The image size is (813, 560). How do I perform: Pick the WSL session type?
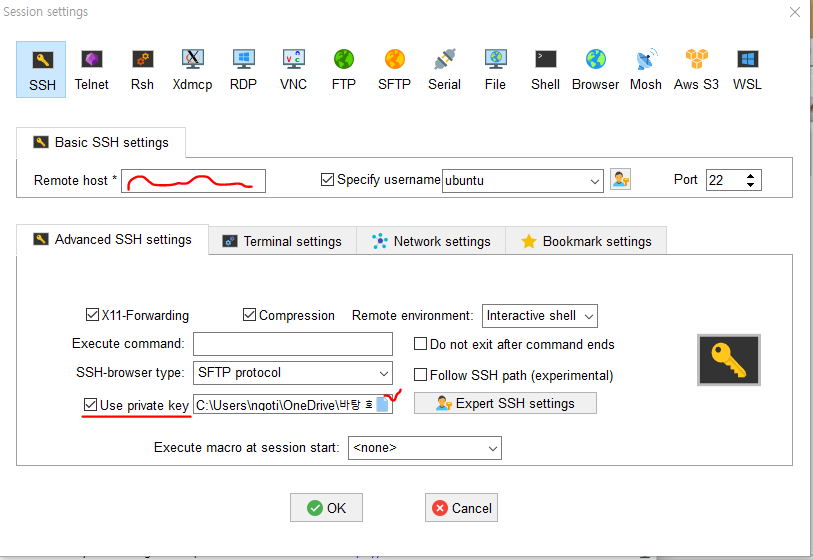(x=747, y=69)
